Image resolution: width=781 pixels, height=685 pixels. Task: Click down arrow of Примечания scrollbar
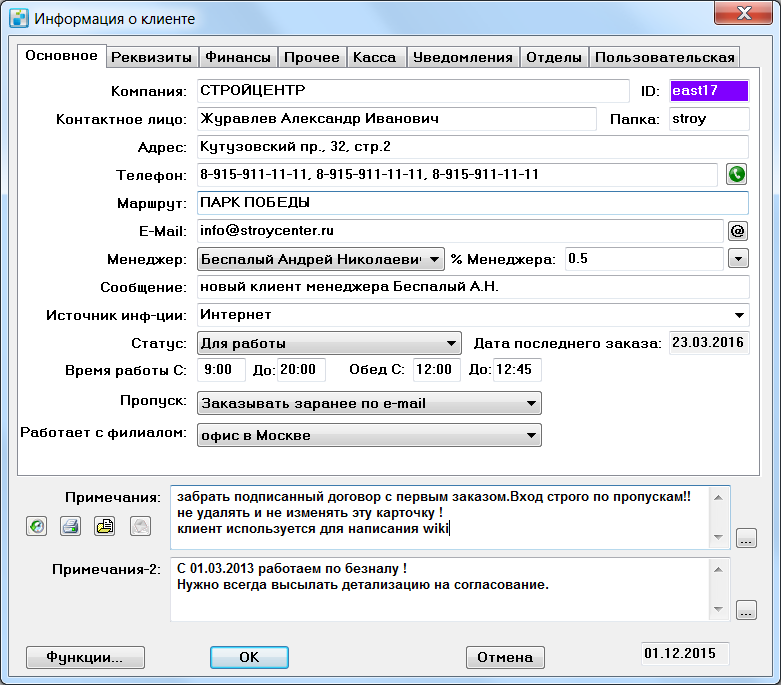coord(718,537)
